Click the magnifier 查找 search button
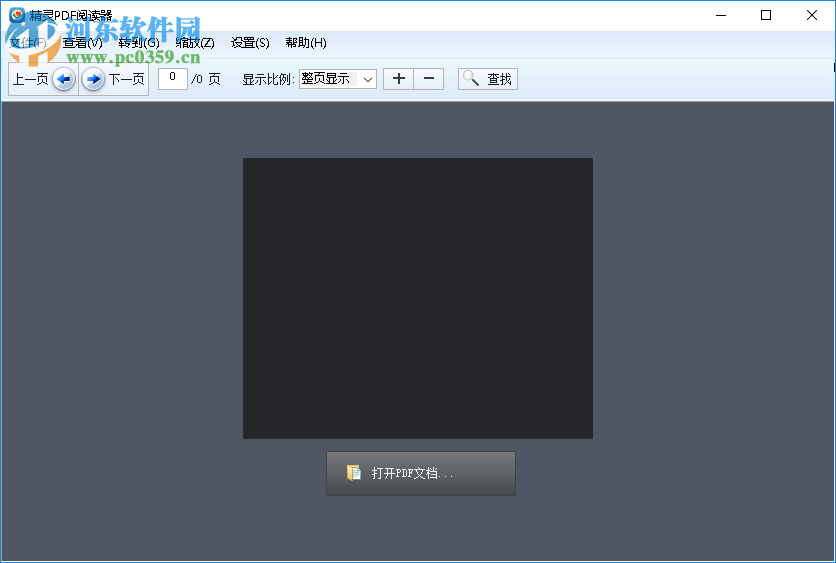The image size is (836, 563). point(488,79)
